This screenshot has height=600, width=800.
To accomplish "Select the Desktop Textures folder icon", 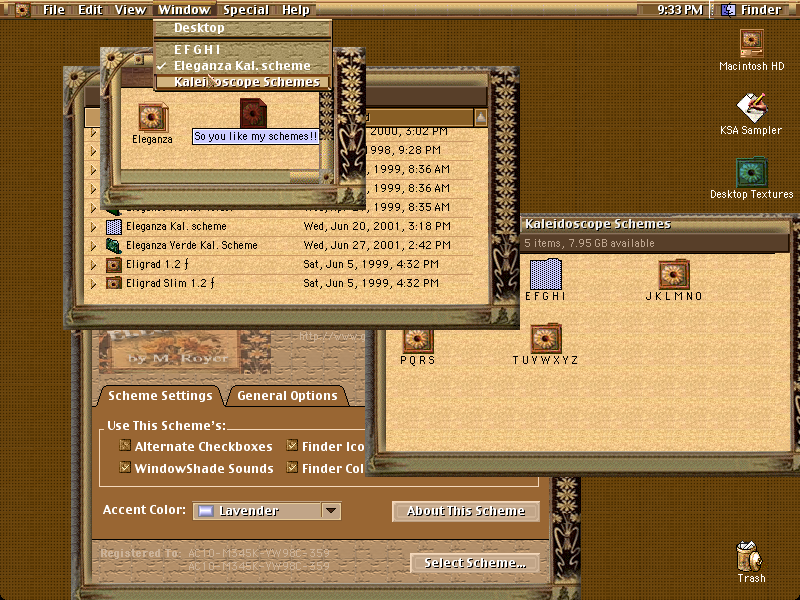I will 752,172.
